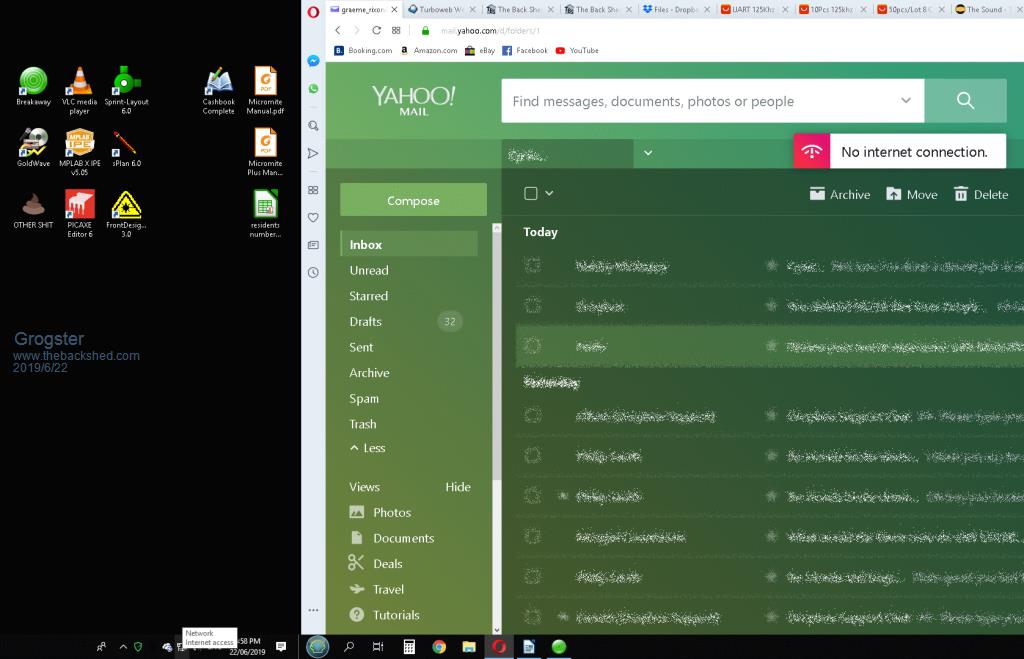Reload the page with the refresh icon
This screenshot has height=659, width=1024.
click(376, 31)
